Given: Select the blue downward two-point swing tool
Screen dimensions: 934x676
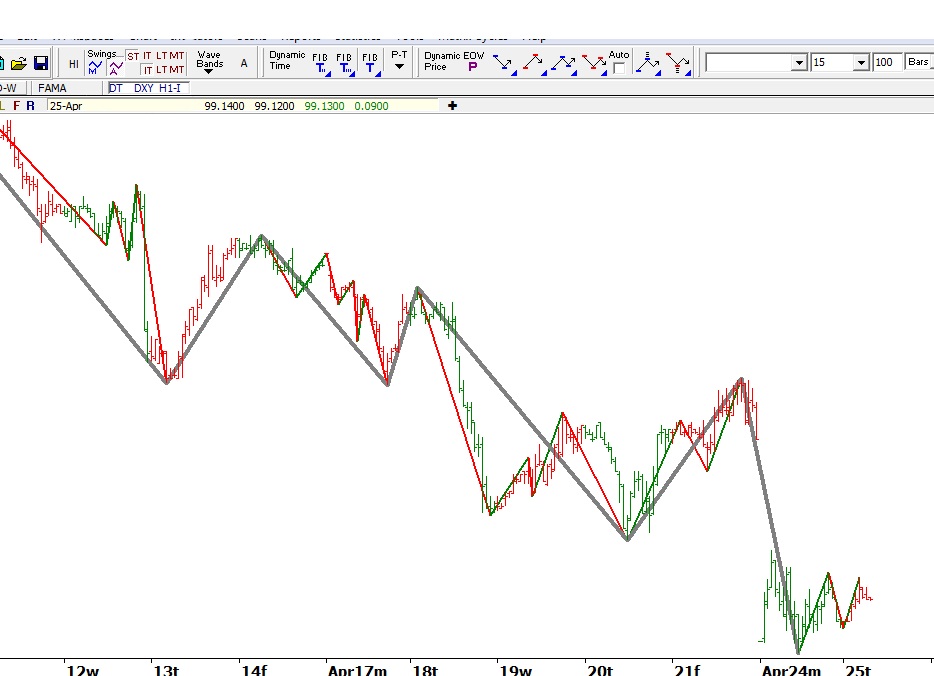Looking at the screenshot, I should tap(505, 64).
